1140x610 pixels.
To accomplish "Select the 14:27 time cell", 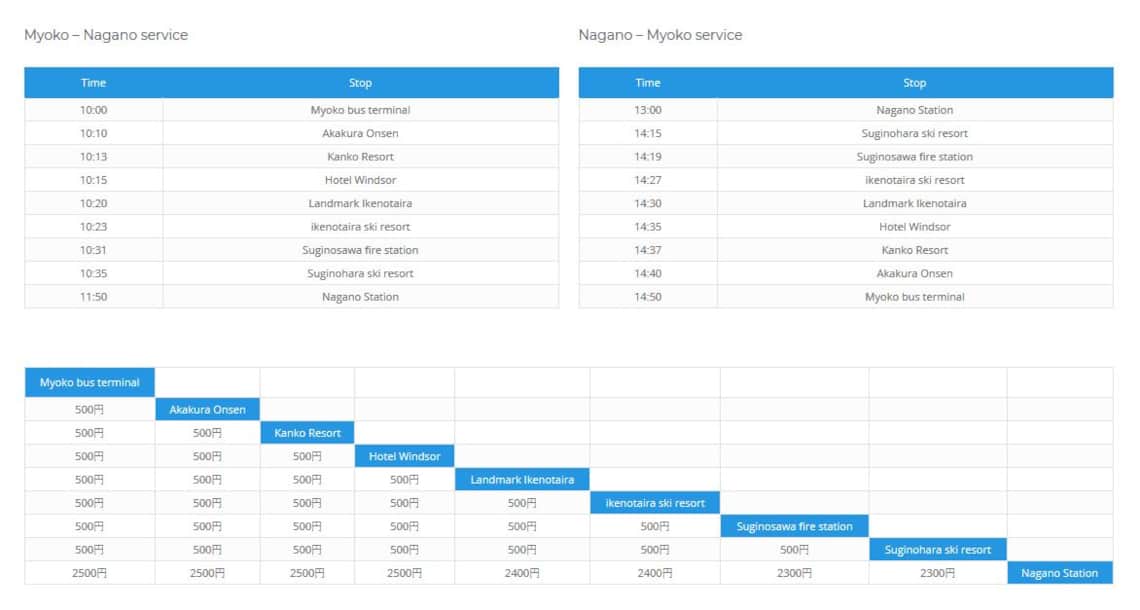I will (x=648, y=180).
